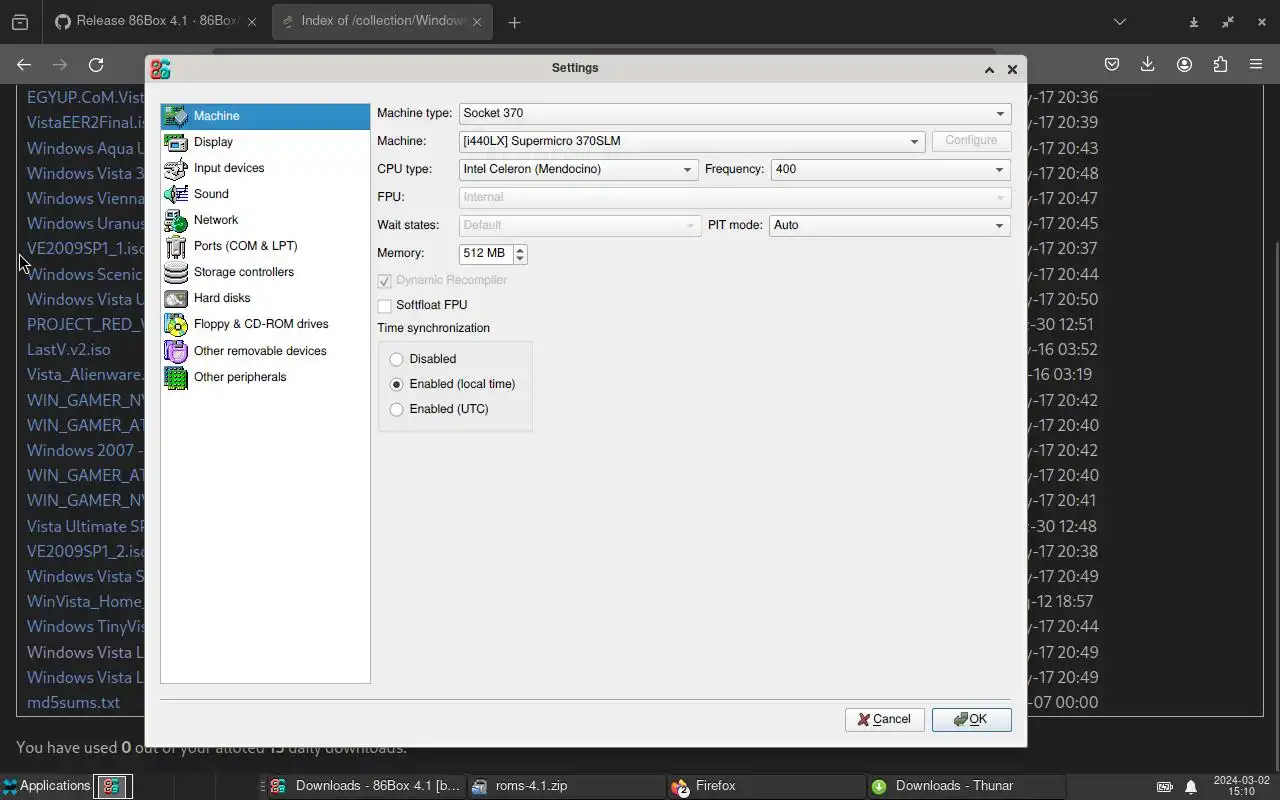Select the Machine category icon
This screenshot has width=1280, height=800.
(175, 116)
